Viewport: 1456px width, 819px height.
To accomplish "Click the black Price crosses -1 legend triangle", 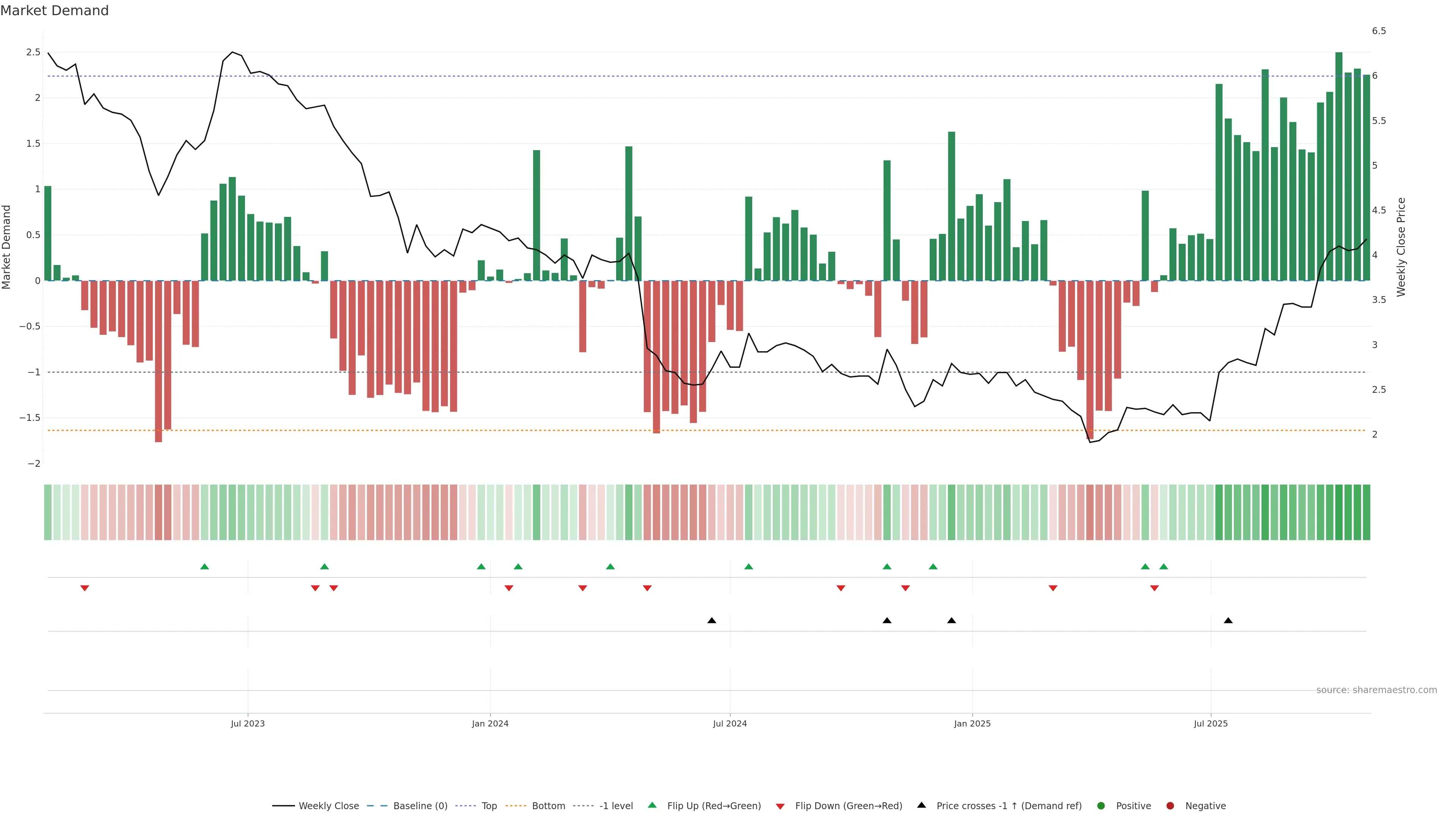I will [921, 805].
